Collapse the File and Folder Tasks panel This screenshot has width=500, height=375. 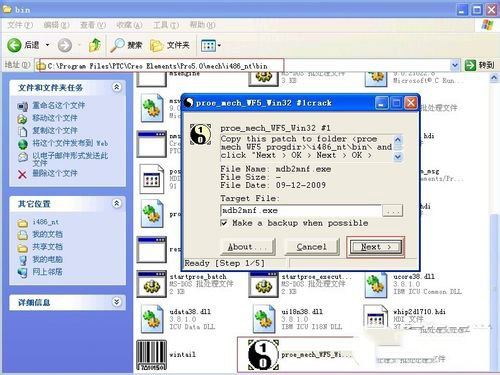(116, 87)
